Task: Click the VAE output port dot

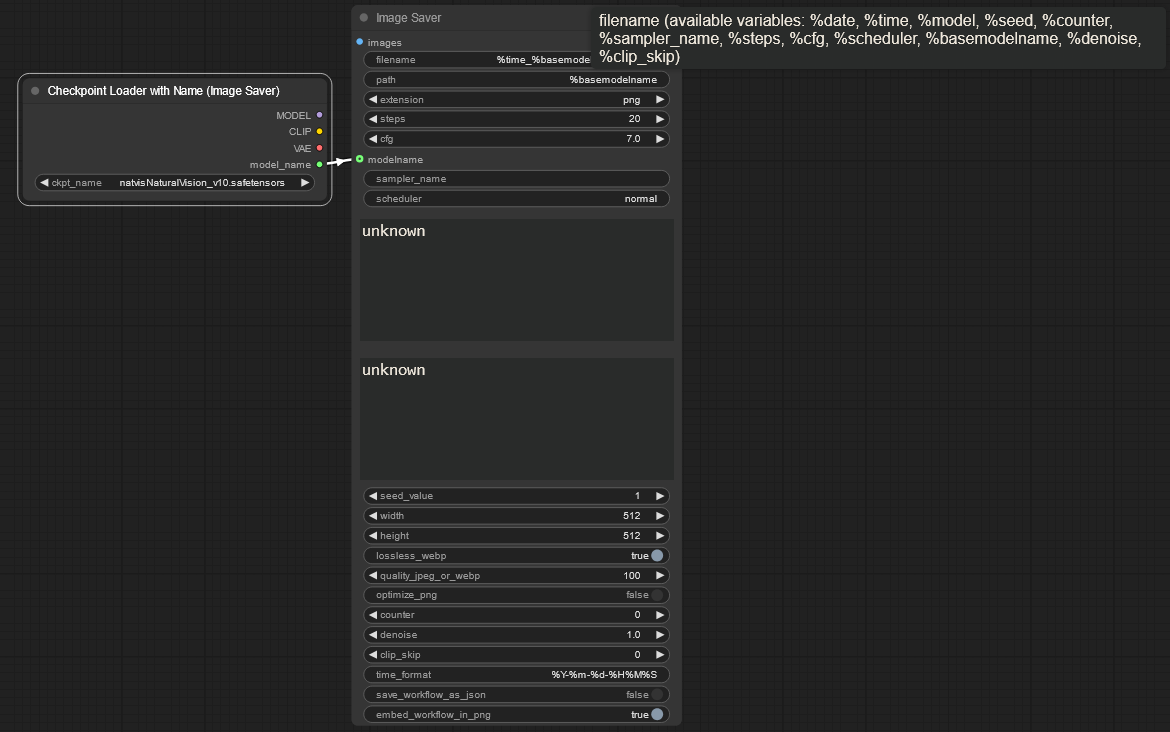Action: click(319, 148)
